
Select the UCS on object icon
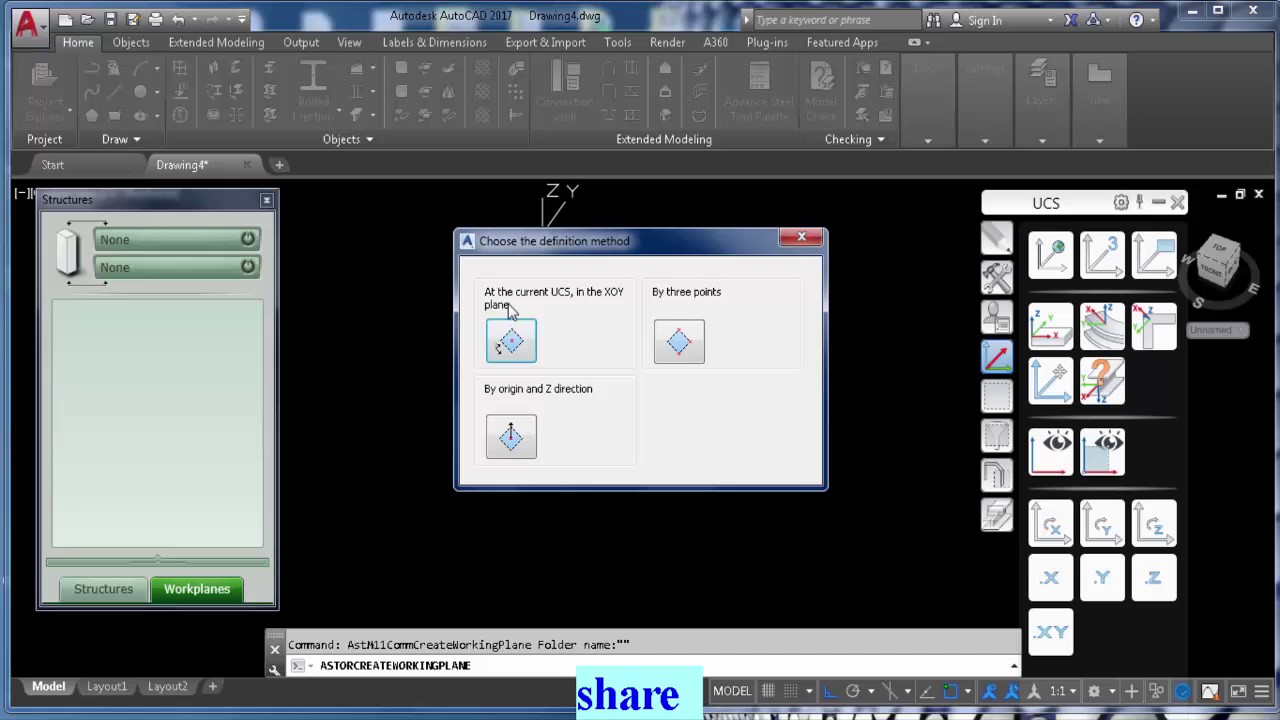[1050, 326]
